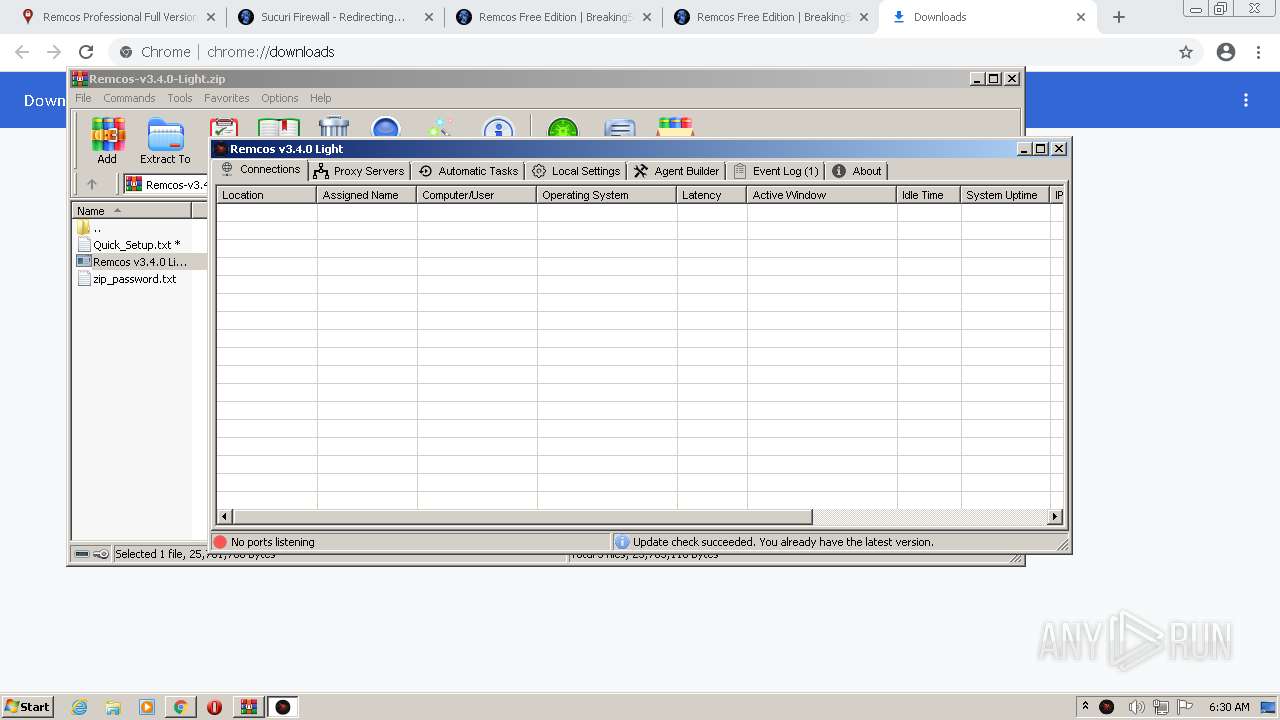Sort connections by Location column

pos(266,195)
